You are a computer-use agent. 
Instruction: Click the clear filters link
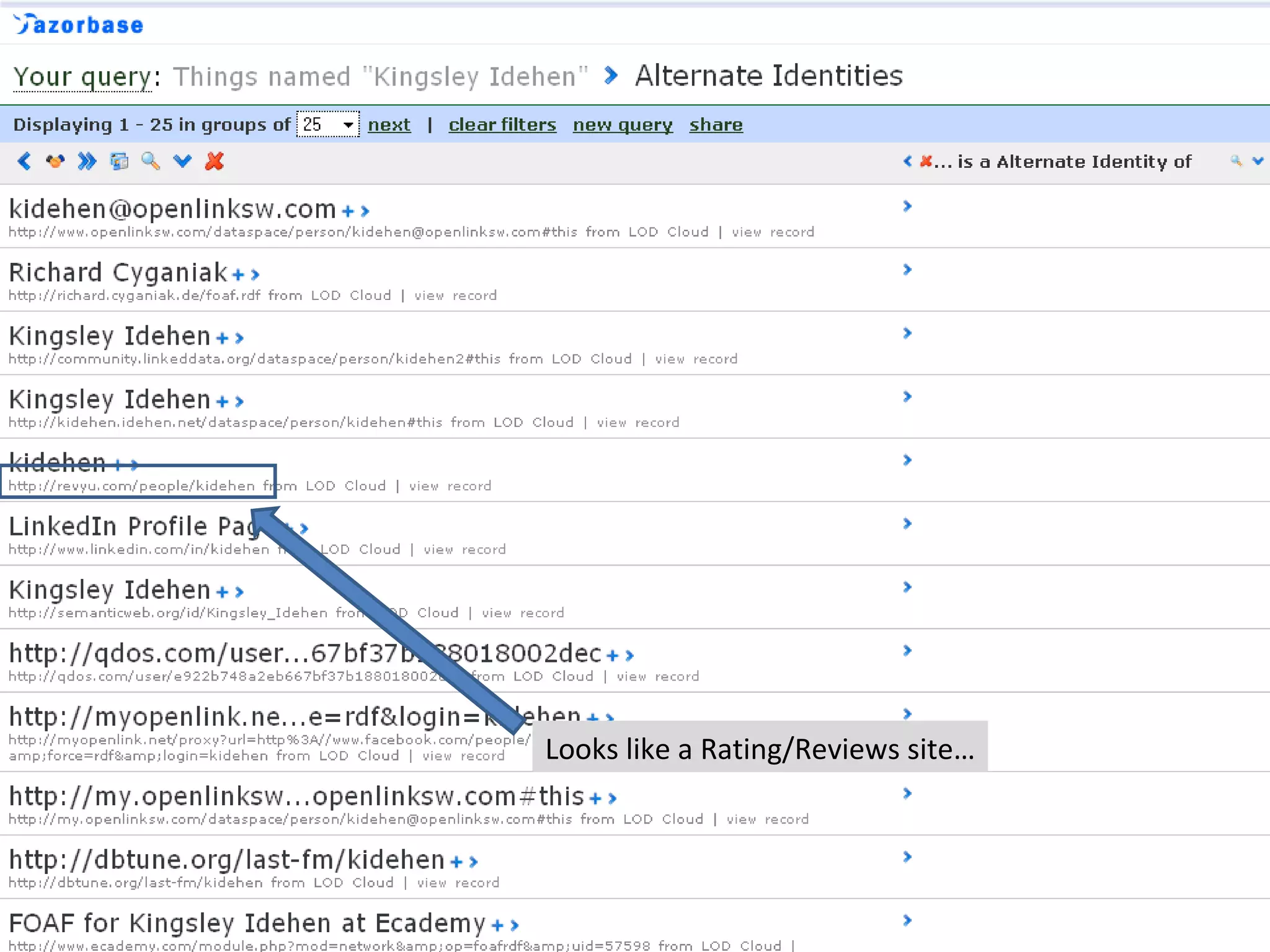[502, 125]
